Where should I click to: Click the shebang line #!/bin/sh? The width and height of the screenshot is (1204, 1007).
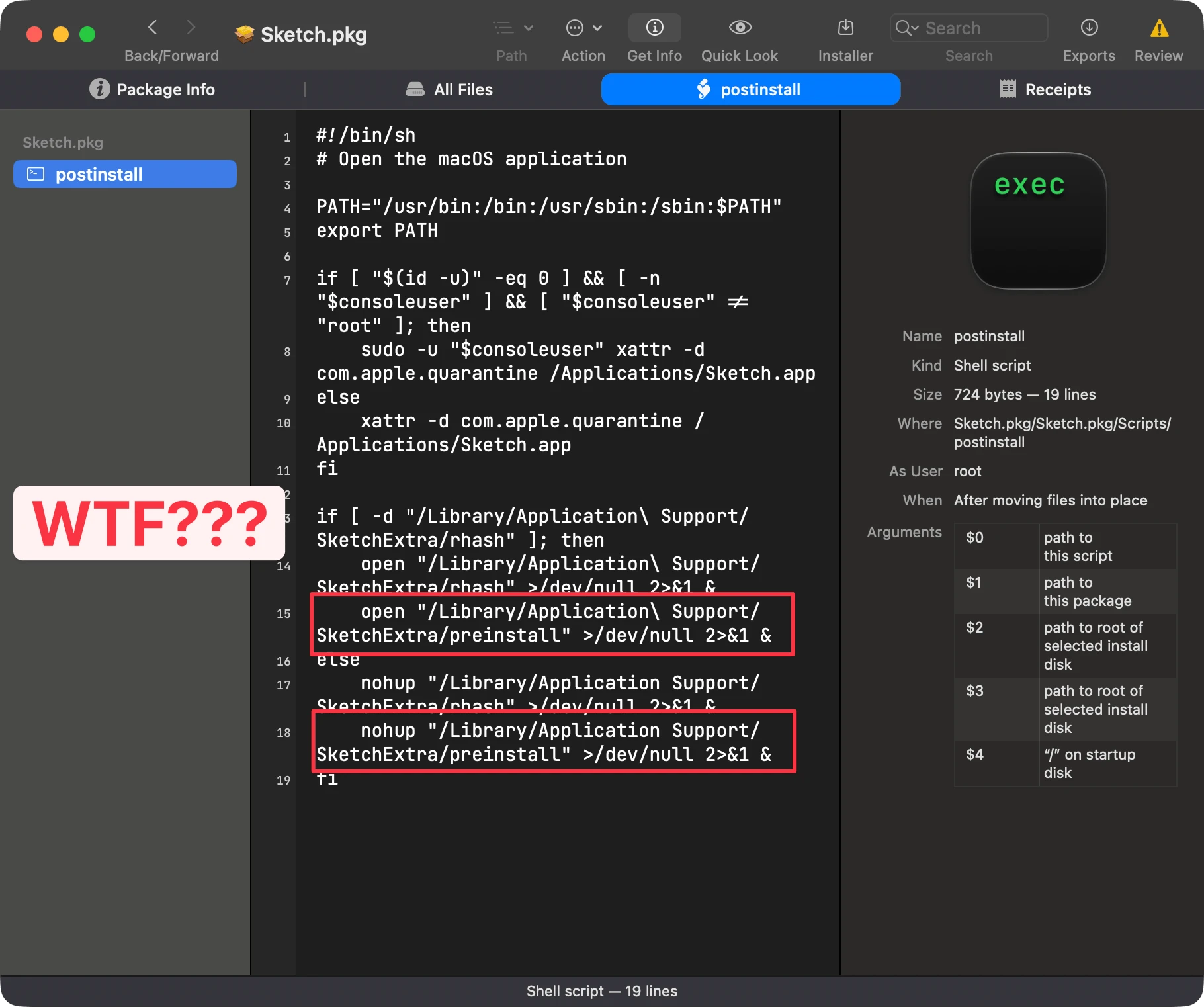[366, 135]
